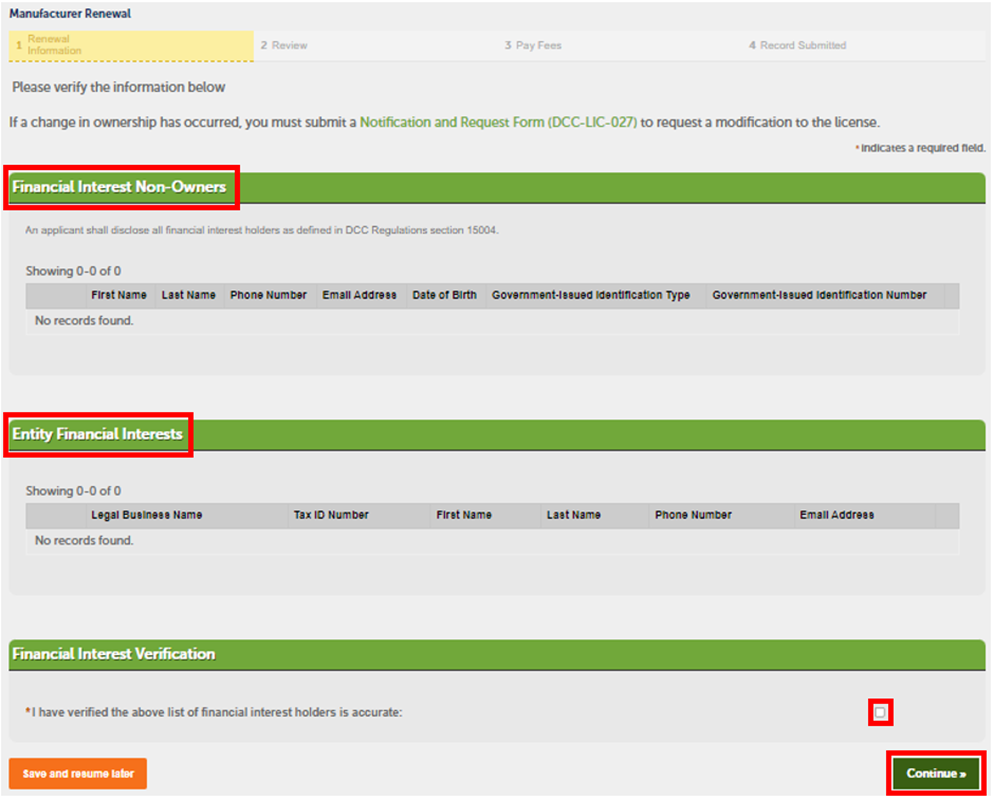
Task: Sort by Legal Business Name column
Action: click(146, 515)
